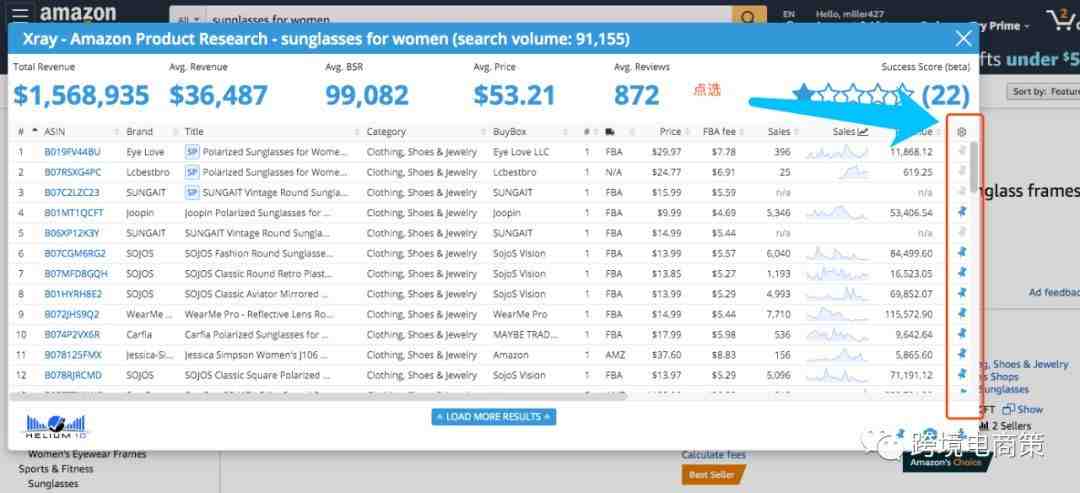1080x493 pixels.
Task: Click the truck fulfillment column header icon
Action: coord(610,132)
